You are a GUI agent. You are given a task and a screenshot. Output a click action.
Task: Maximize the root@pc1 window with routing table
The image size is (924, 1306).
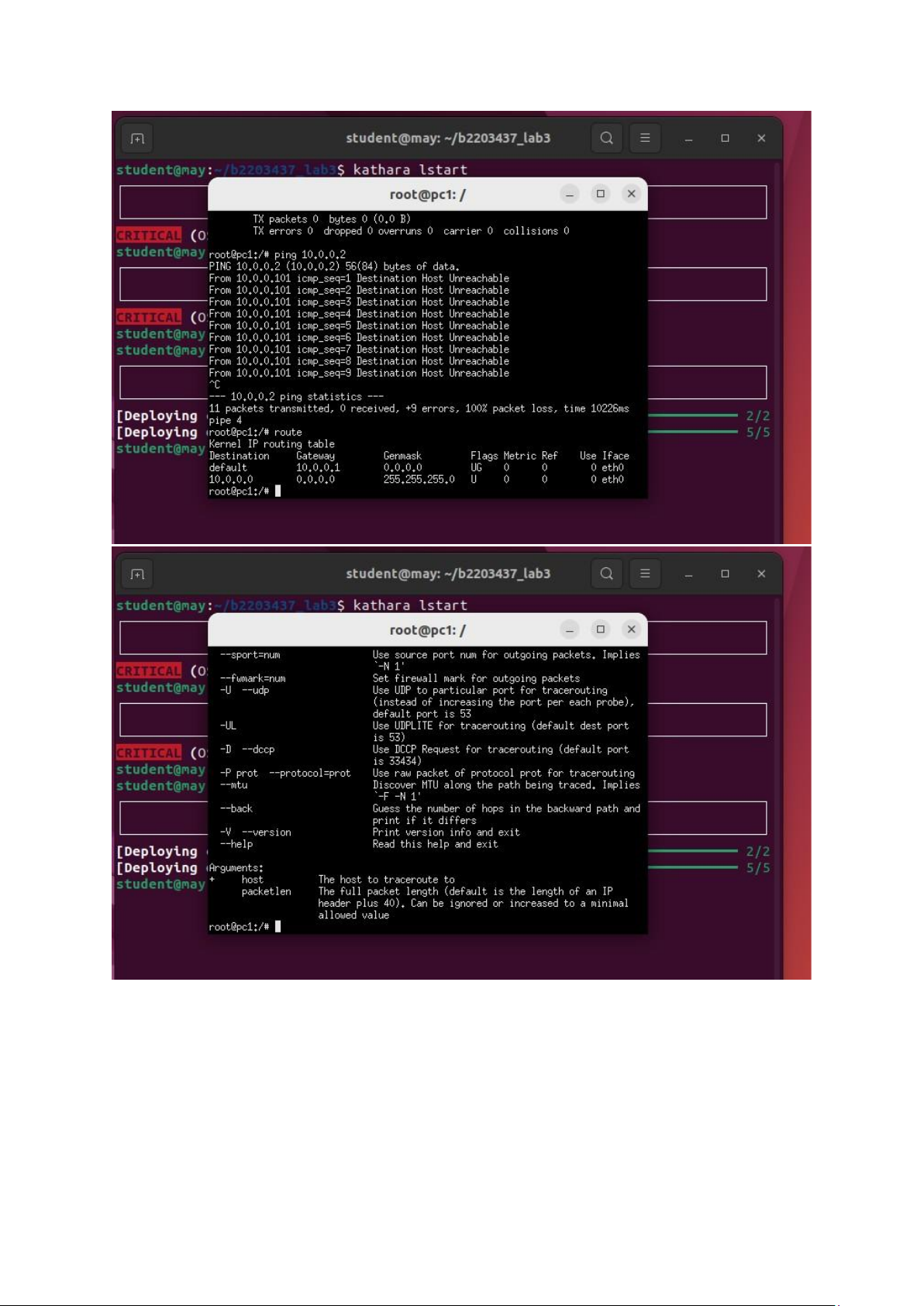coord(600,194)
